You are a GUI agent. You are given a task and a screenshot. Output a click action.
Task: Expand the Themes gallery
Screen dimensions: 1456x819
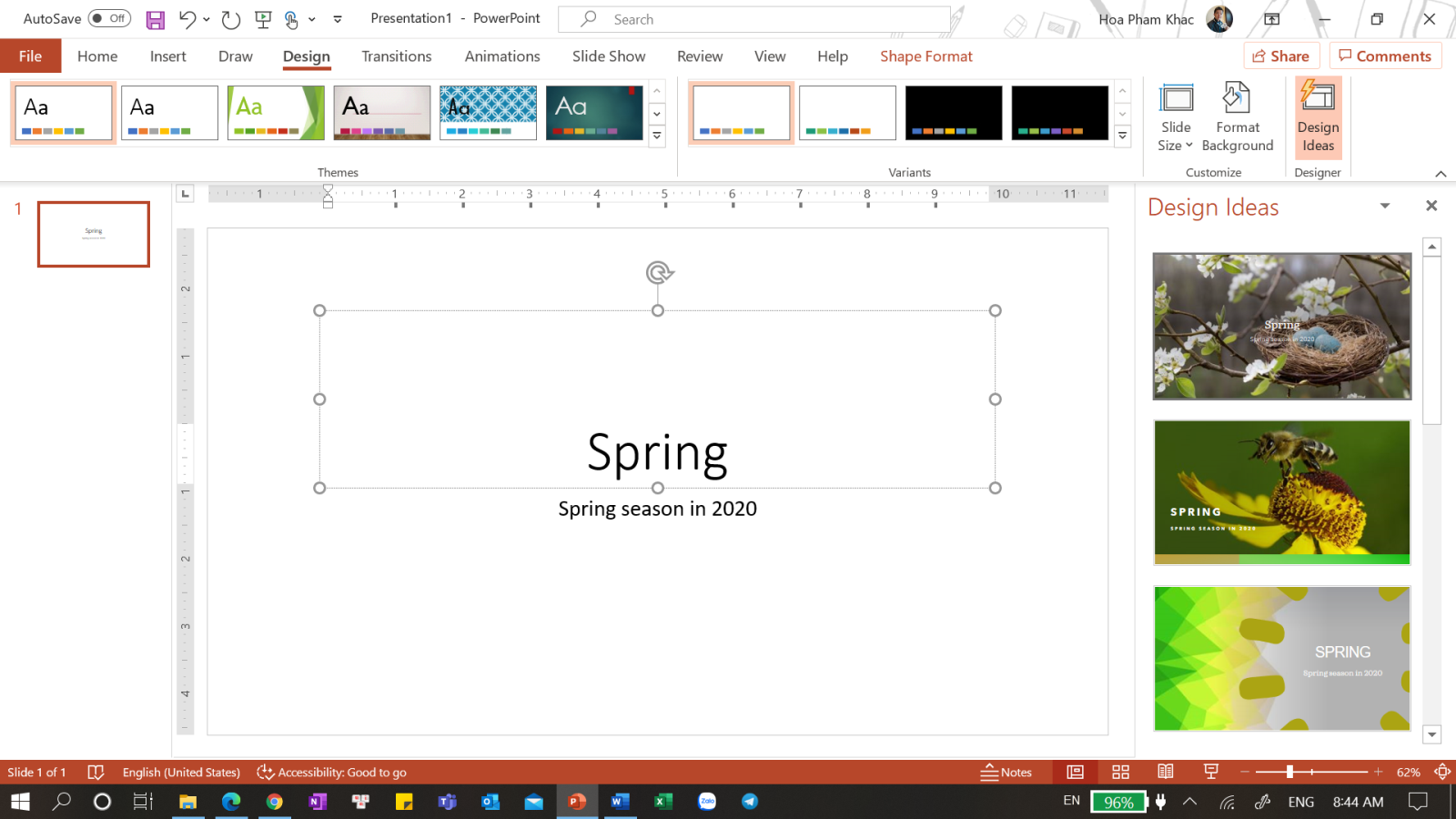coord(657,136)
